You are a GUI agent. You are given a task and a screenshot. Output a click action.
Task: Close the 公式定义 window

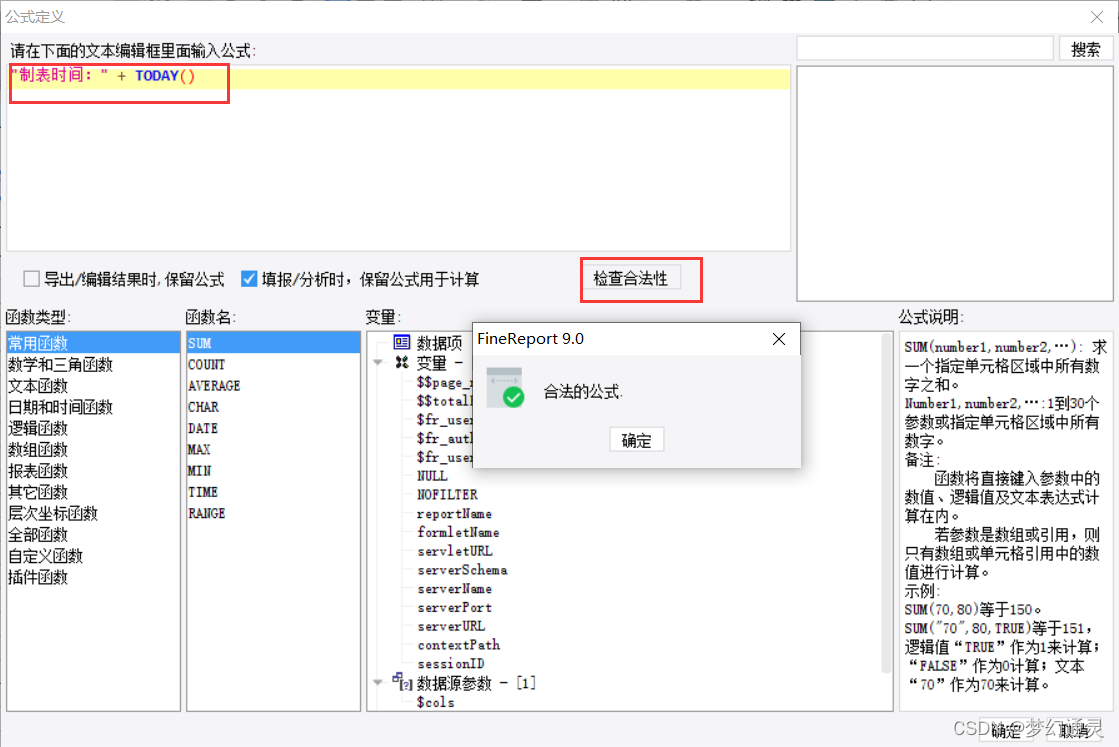pyautogui.click(x=1097, y=16)
